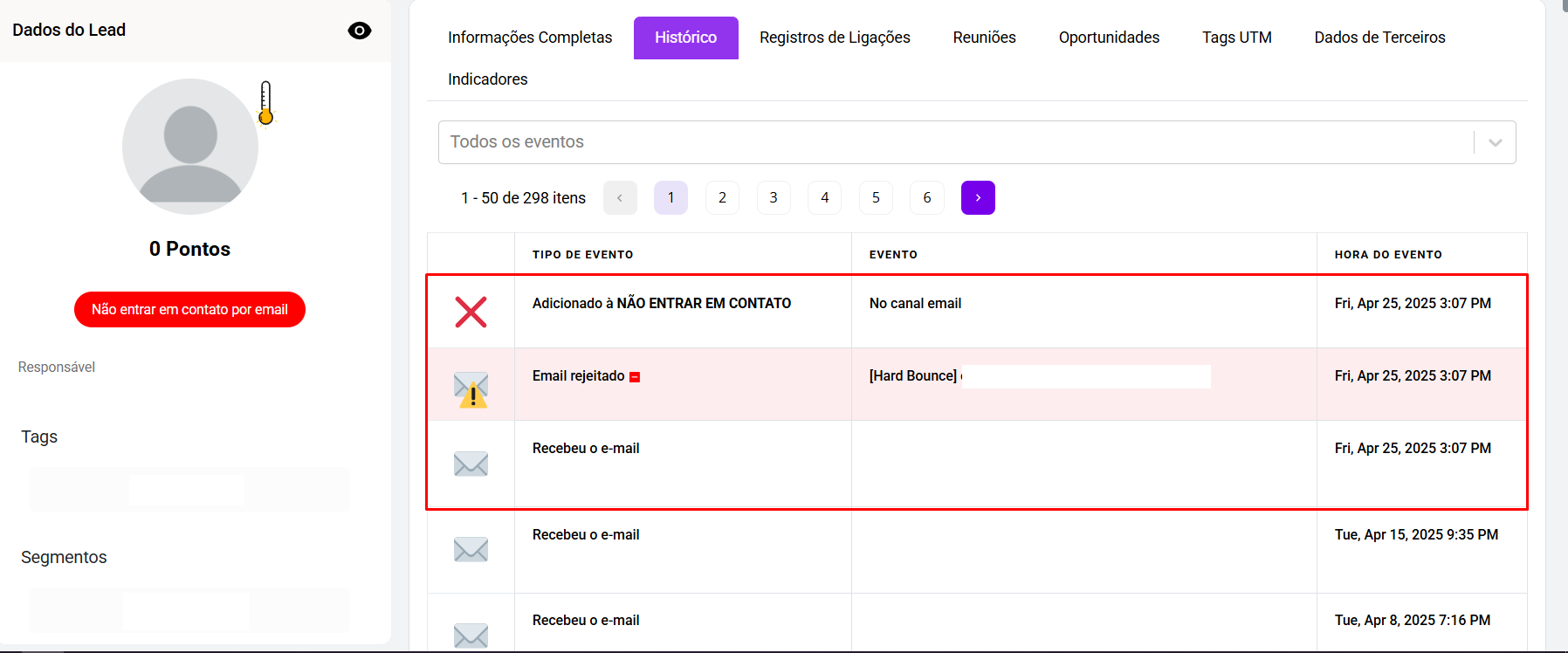The image size is (1568, 653).
Task: Click the email warning icon for Email rejeitado
Action: tap(471, 389)
